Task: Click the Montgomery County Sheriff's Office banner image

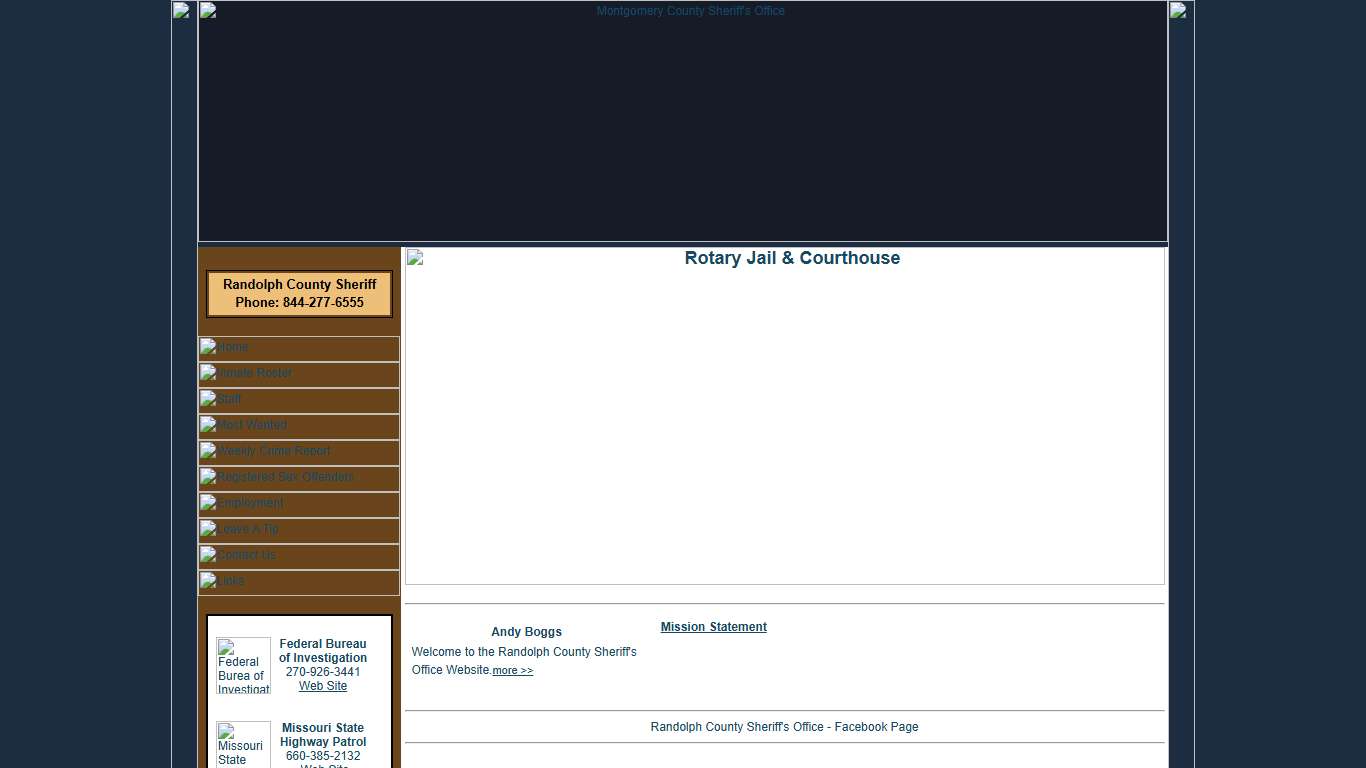Action: [683, 121]
